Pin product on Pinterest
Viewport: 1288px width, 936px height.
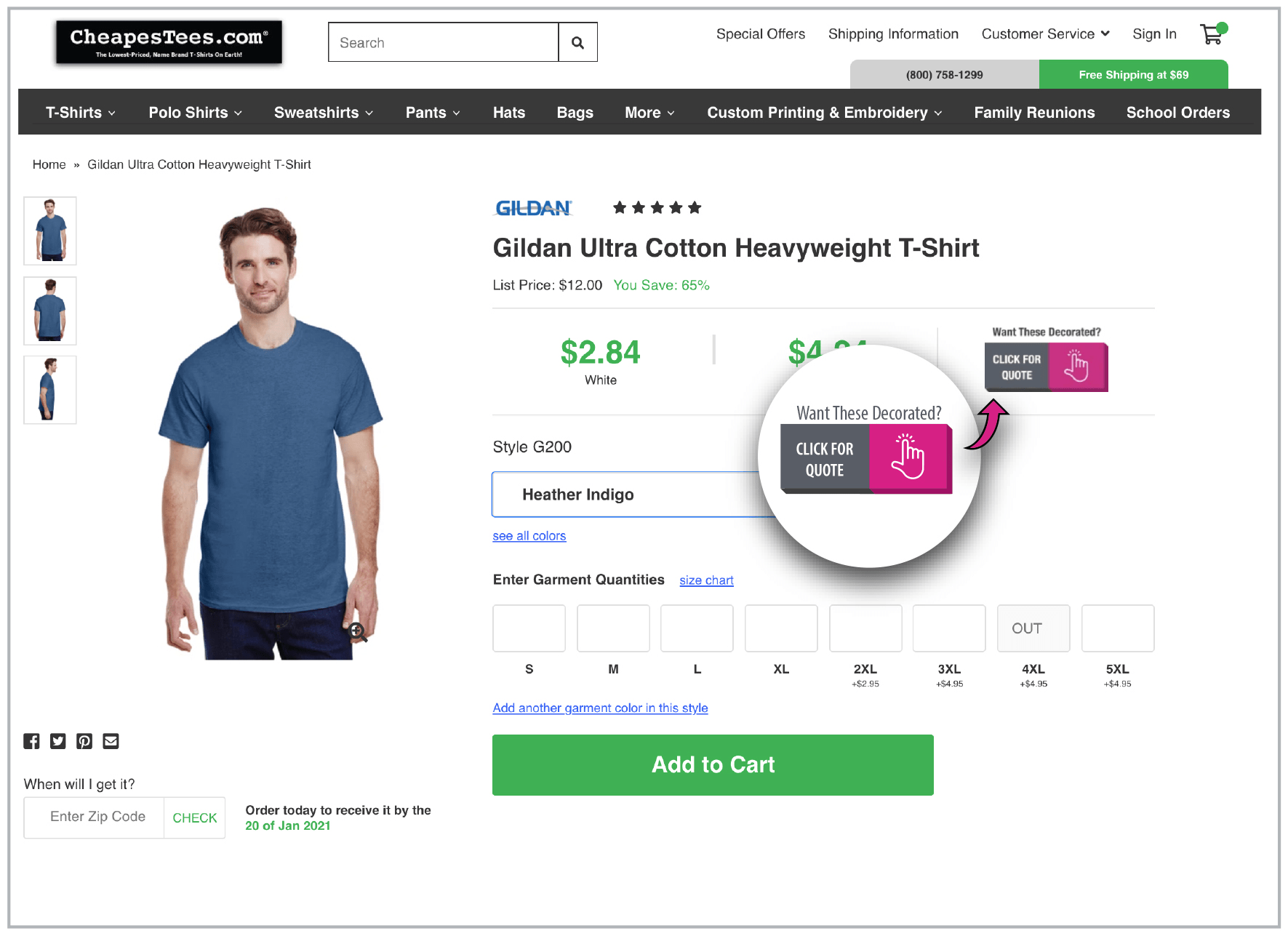[84, 741]
